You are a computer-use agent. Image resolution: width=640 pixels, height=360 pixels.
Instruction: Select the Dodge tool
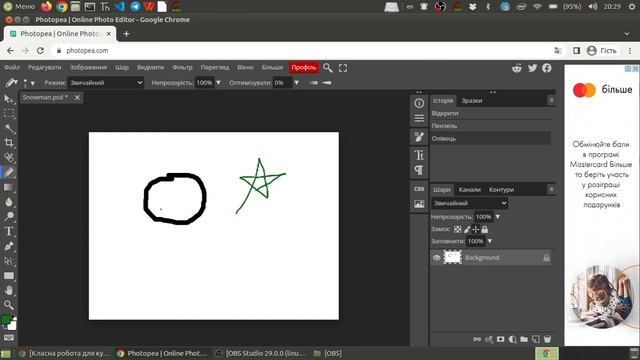(x=9, y=216)
